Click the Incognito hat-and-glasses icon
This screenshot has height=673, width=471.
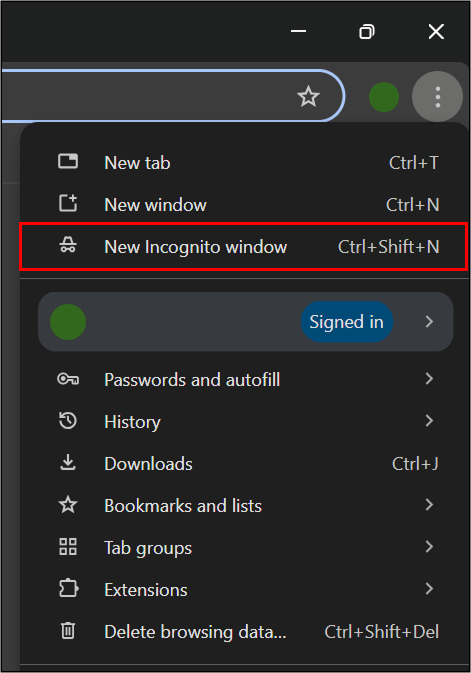(68, 245)
